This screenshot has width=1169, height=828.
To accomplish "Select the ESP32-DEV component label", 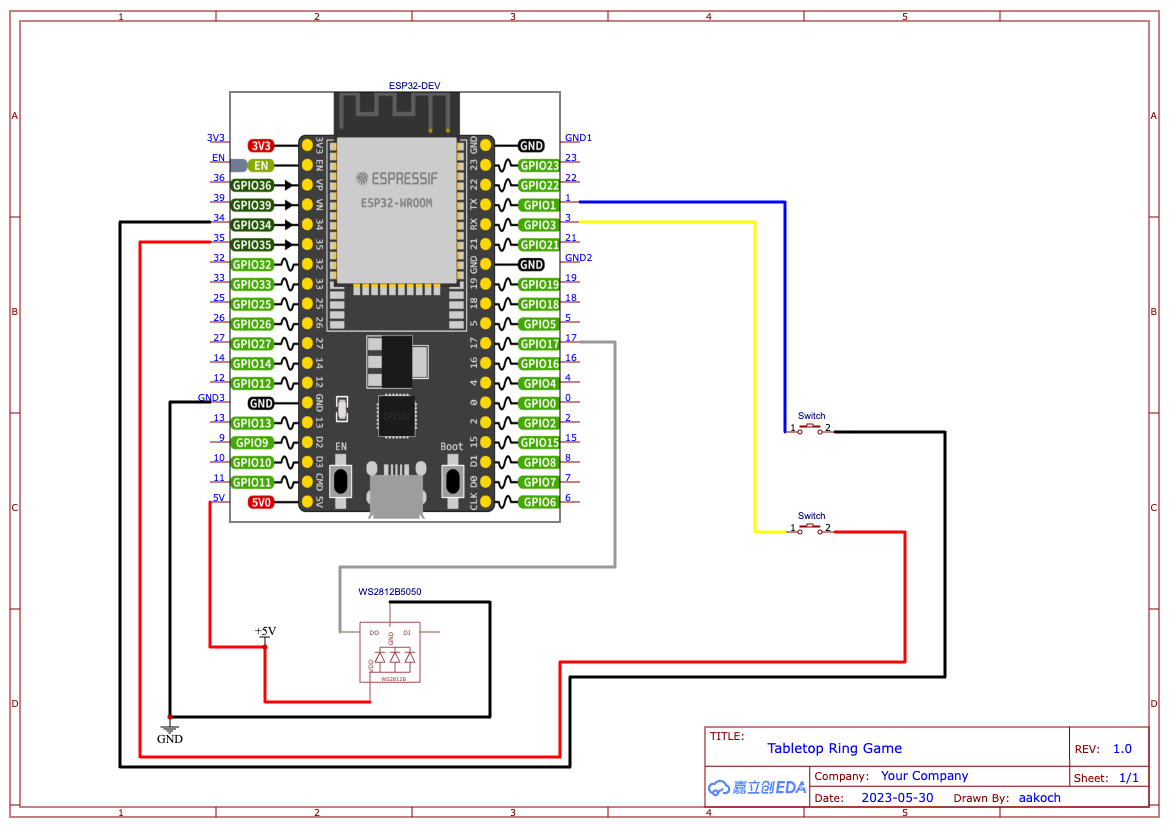I will (x=415, y=86).
